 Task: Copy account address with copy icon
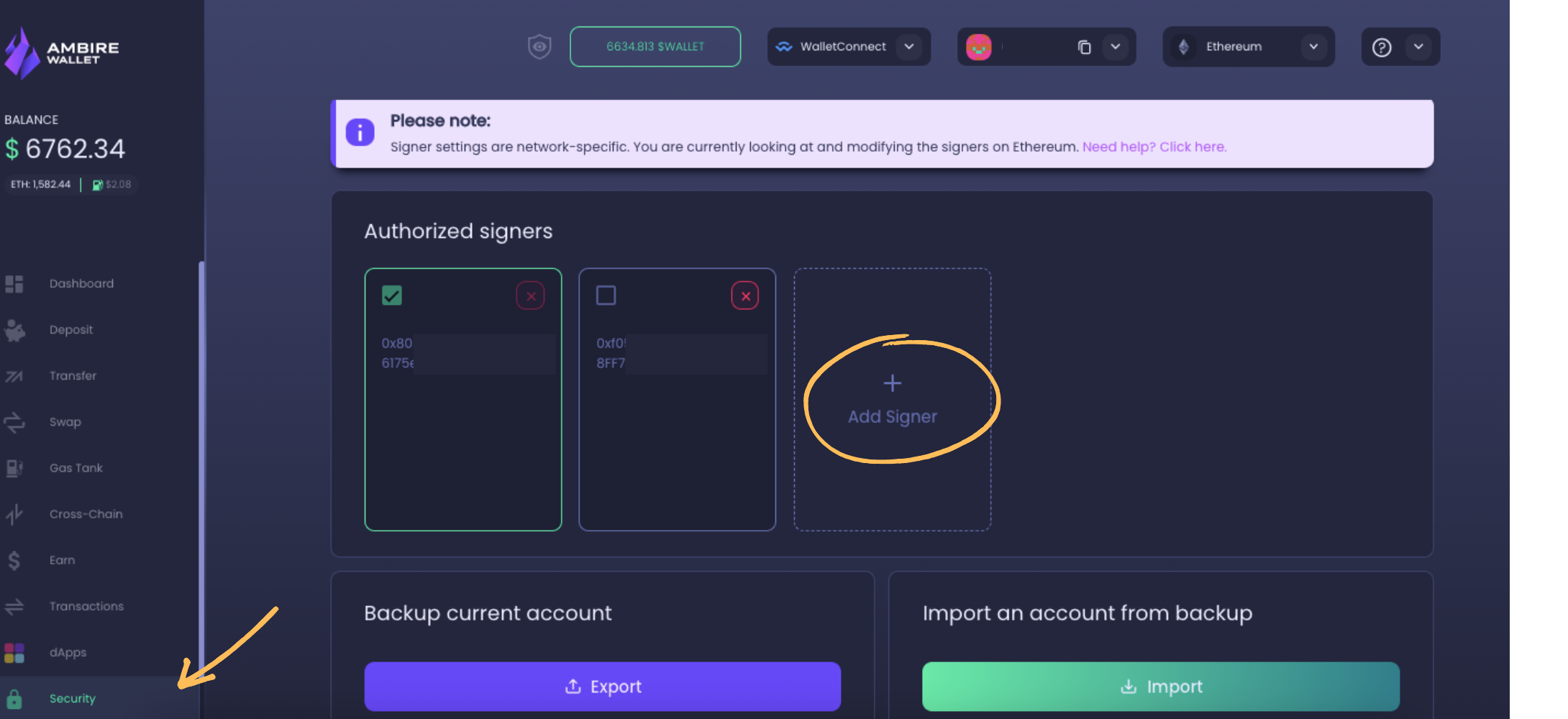coord(1084,47)
